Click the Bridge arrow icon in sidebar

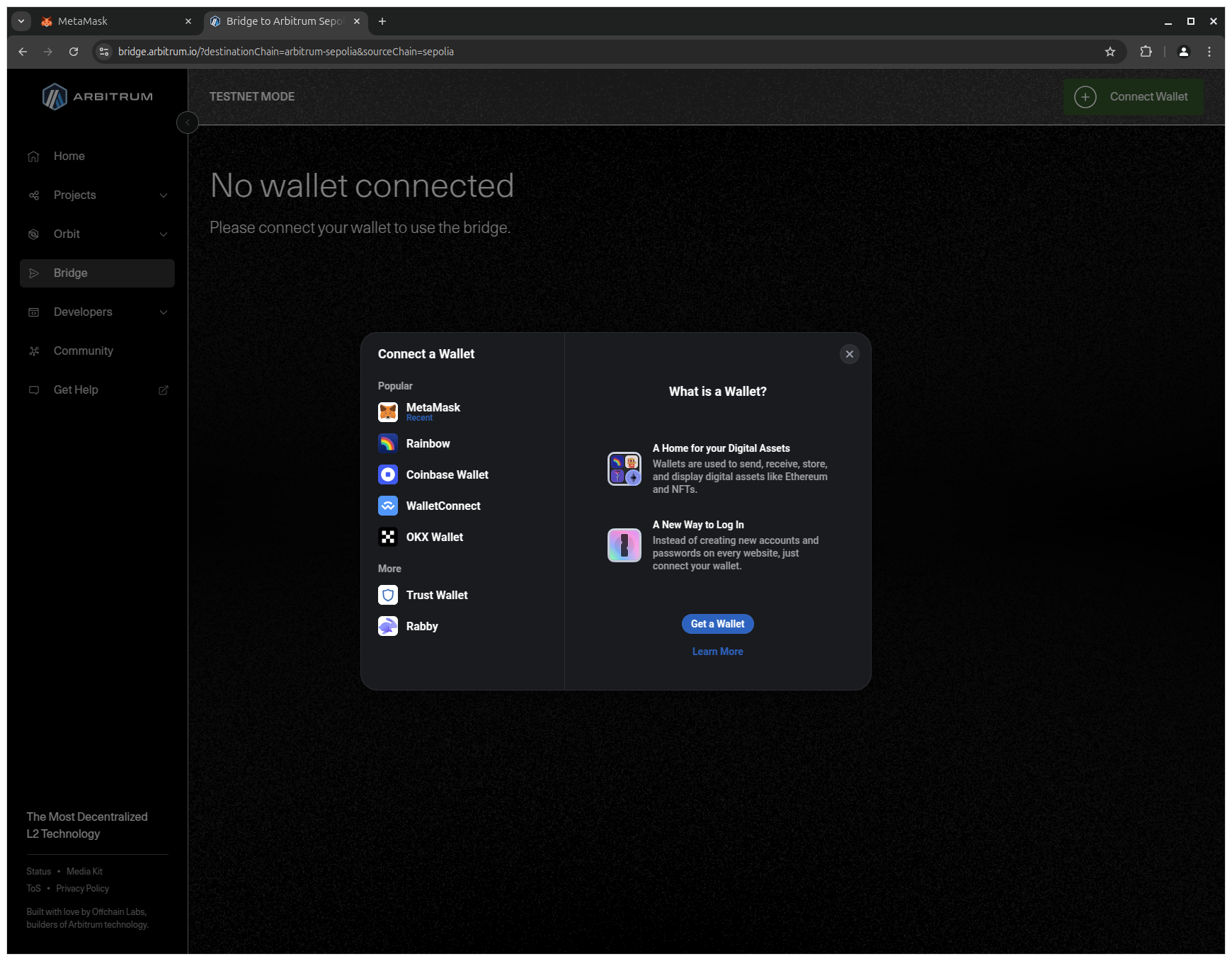click(x=33, y=273)
